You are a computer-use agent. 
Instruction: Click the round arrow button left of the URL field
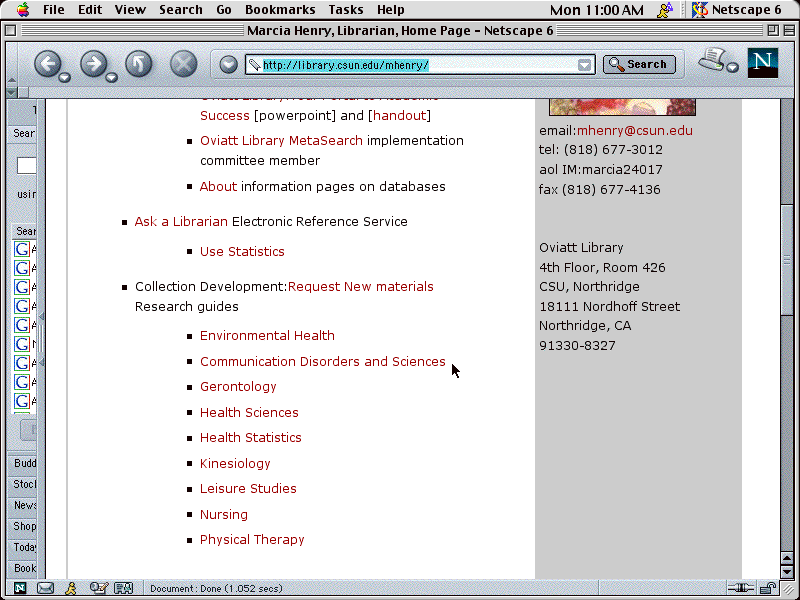coord(228,65)
